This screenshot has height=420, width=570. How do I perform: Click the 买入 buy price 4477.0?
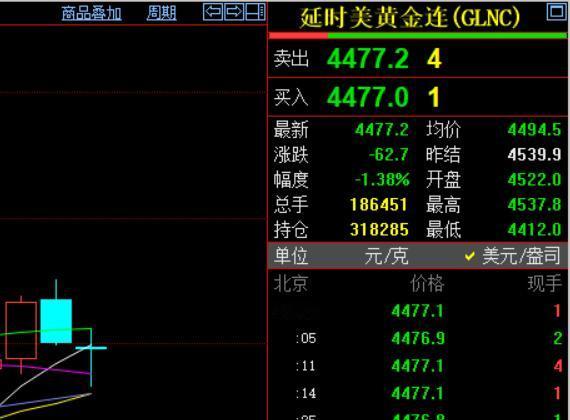click(368, 97)
